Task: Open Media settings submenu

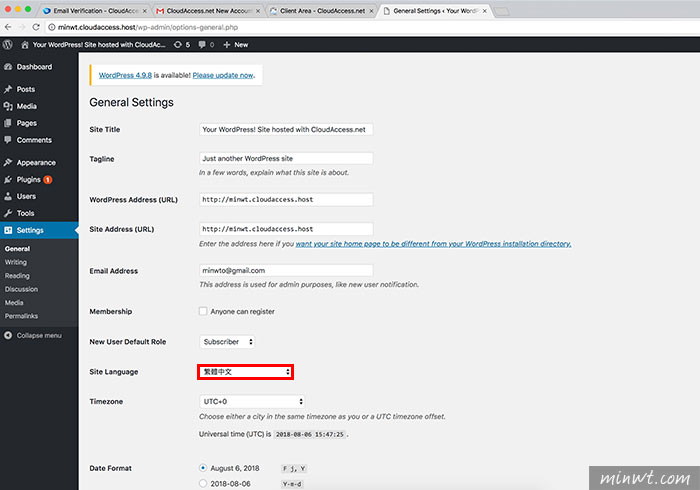Action: tap(14, 303)
